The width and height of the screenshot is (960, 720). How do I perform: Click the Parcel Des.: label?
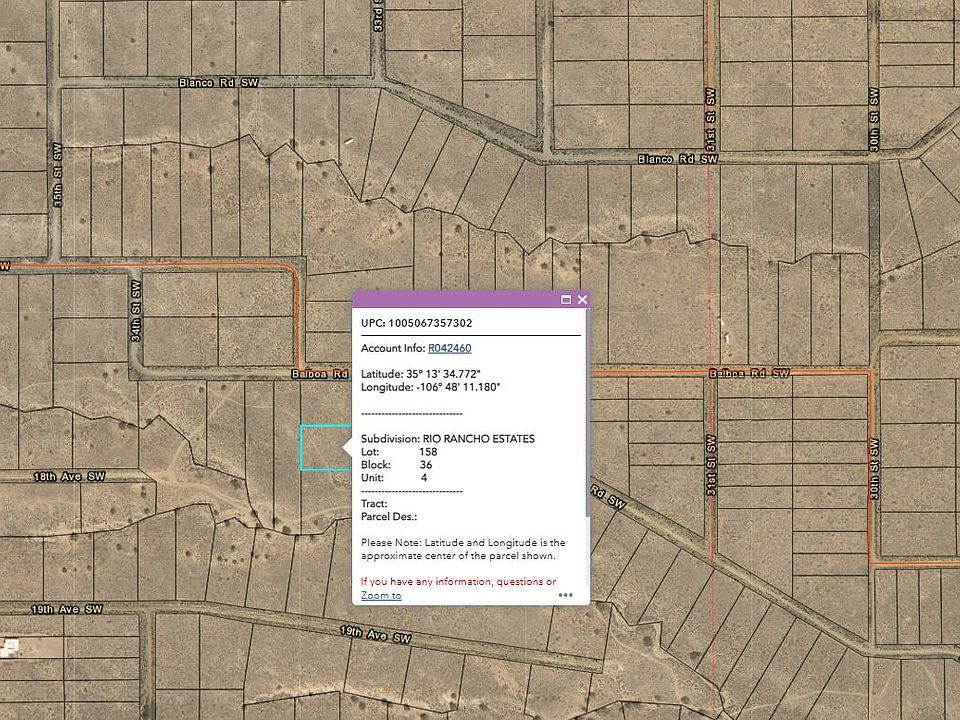coord(389,517)
